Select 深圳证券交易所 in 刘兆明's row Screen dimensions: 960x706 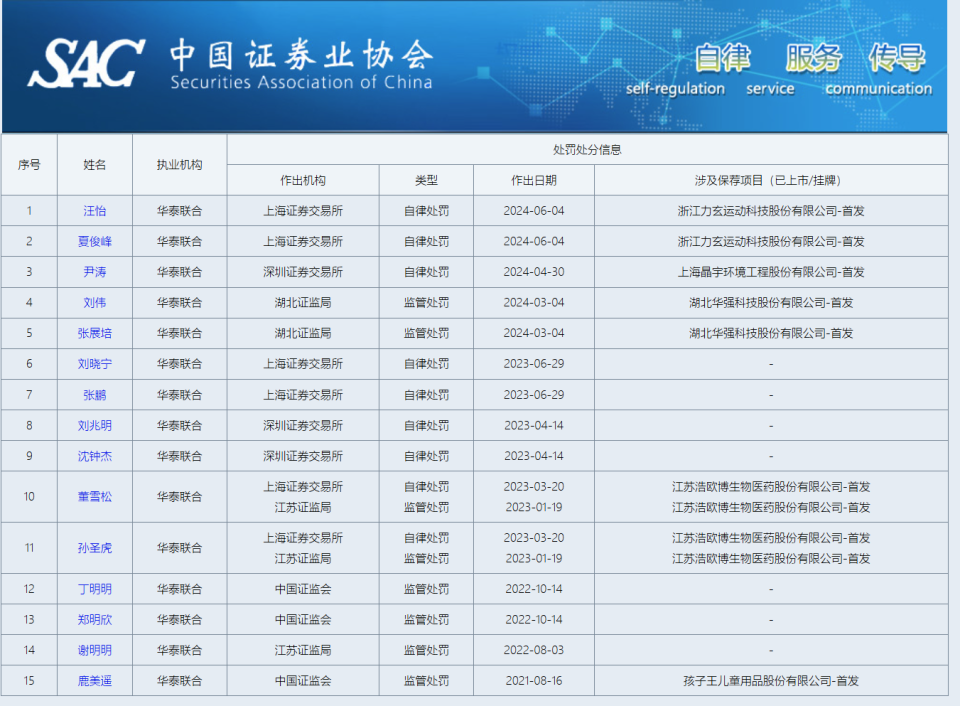pos(303,426)
